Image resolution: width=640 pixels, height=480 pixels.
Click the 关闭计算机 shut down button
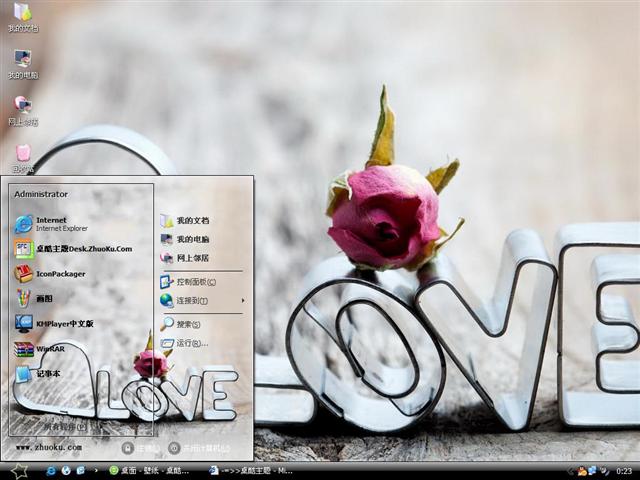coord(200,449)
